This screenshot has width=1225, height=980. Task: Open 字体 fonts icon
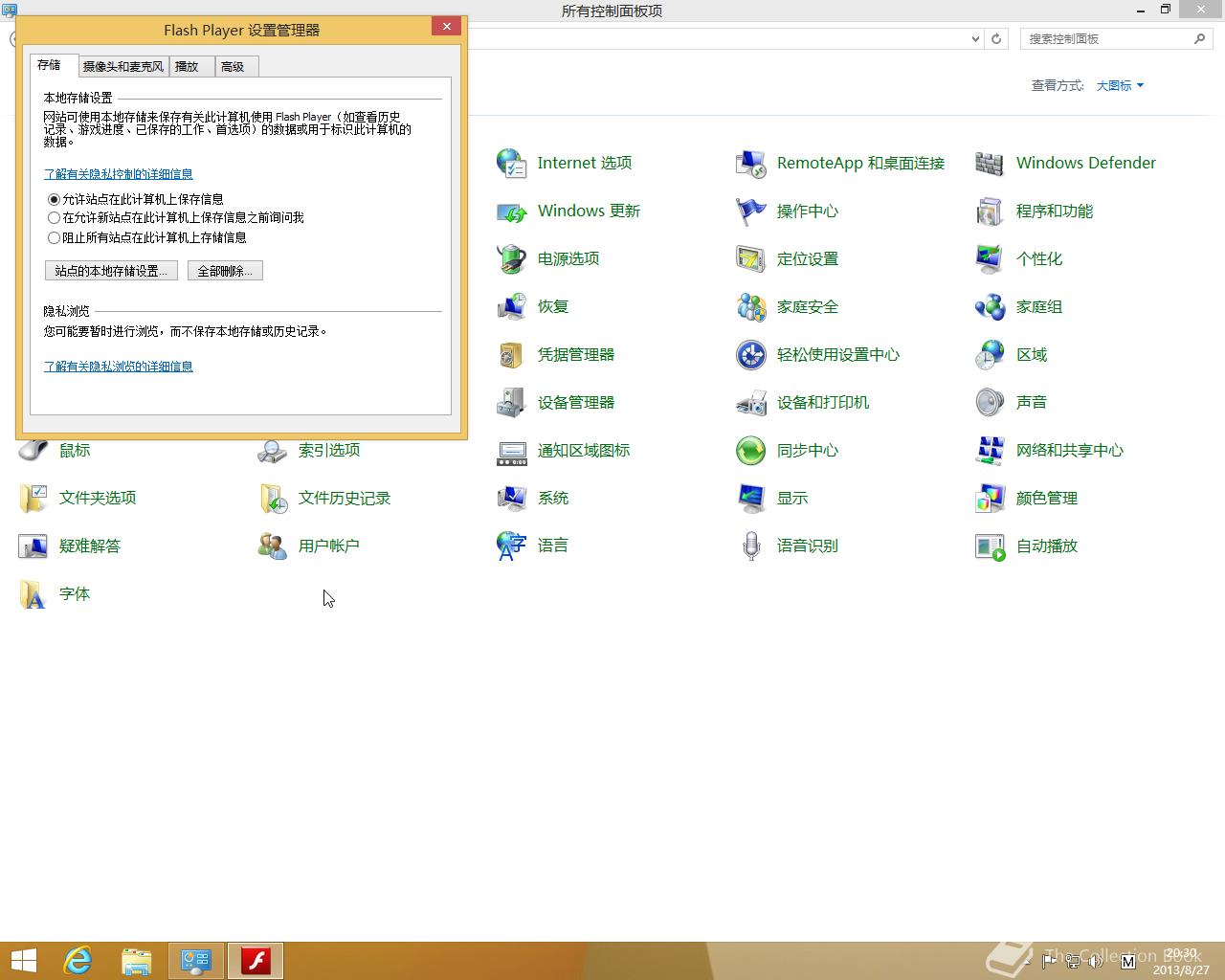(33, 593)
